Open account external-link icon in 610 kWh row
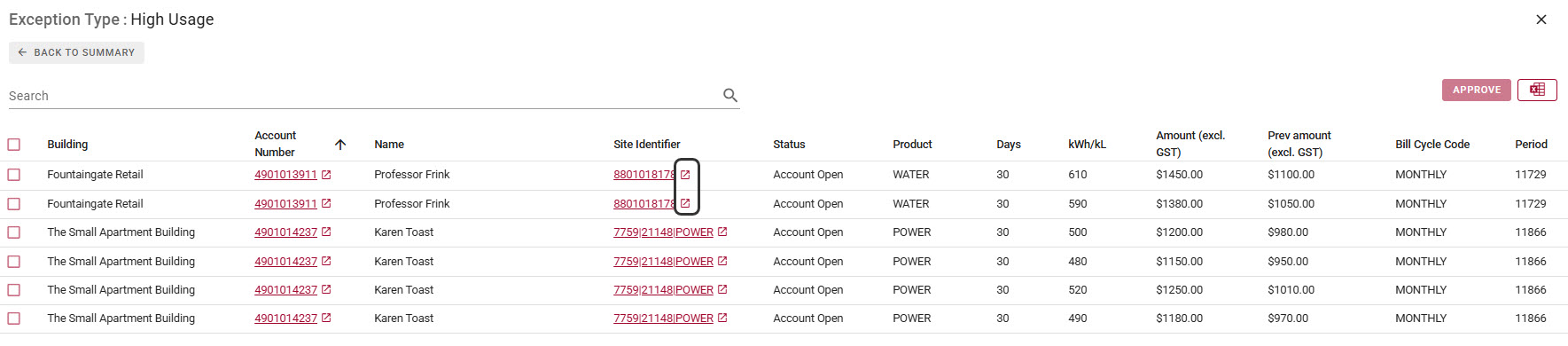Screen dimensions: 1568x346 [x=326, y=175]
